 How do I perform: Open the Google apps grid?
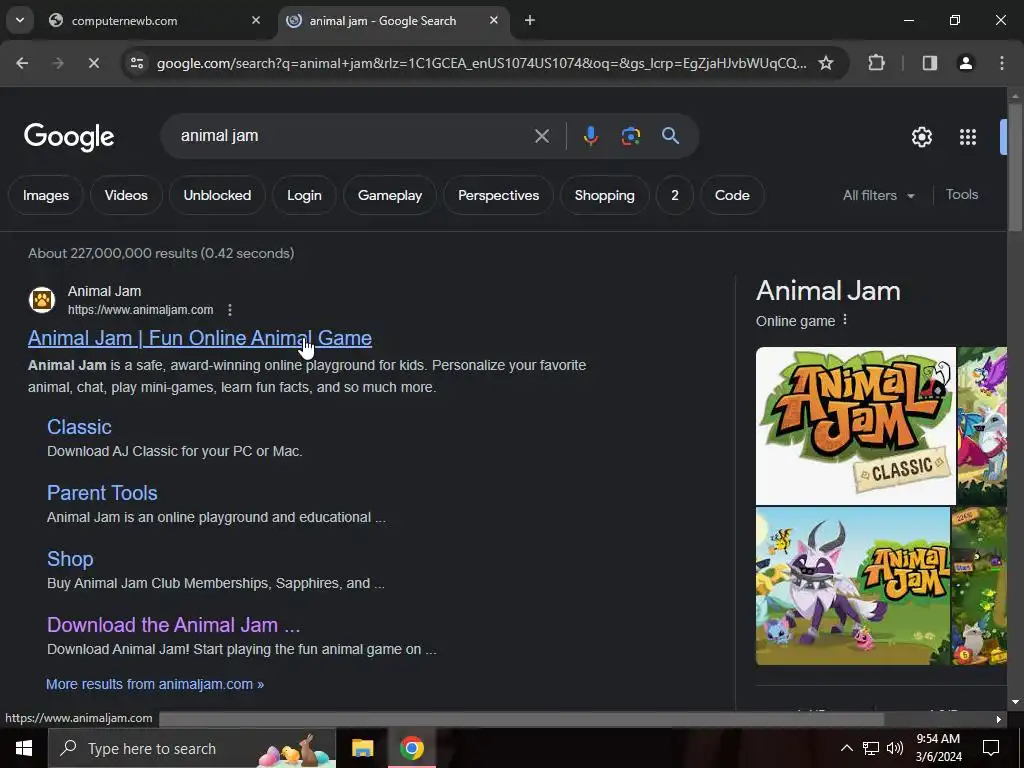point(967,136)
